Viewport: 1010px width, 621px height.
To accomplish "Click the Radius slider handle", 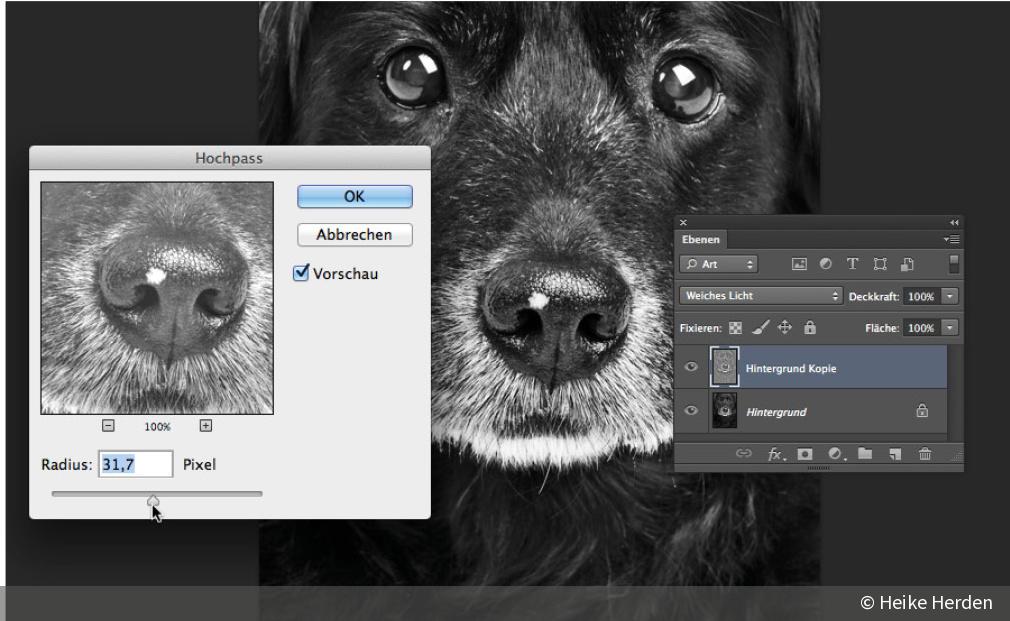I will pos(153,501).
